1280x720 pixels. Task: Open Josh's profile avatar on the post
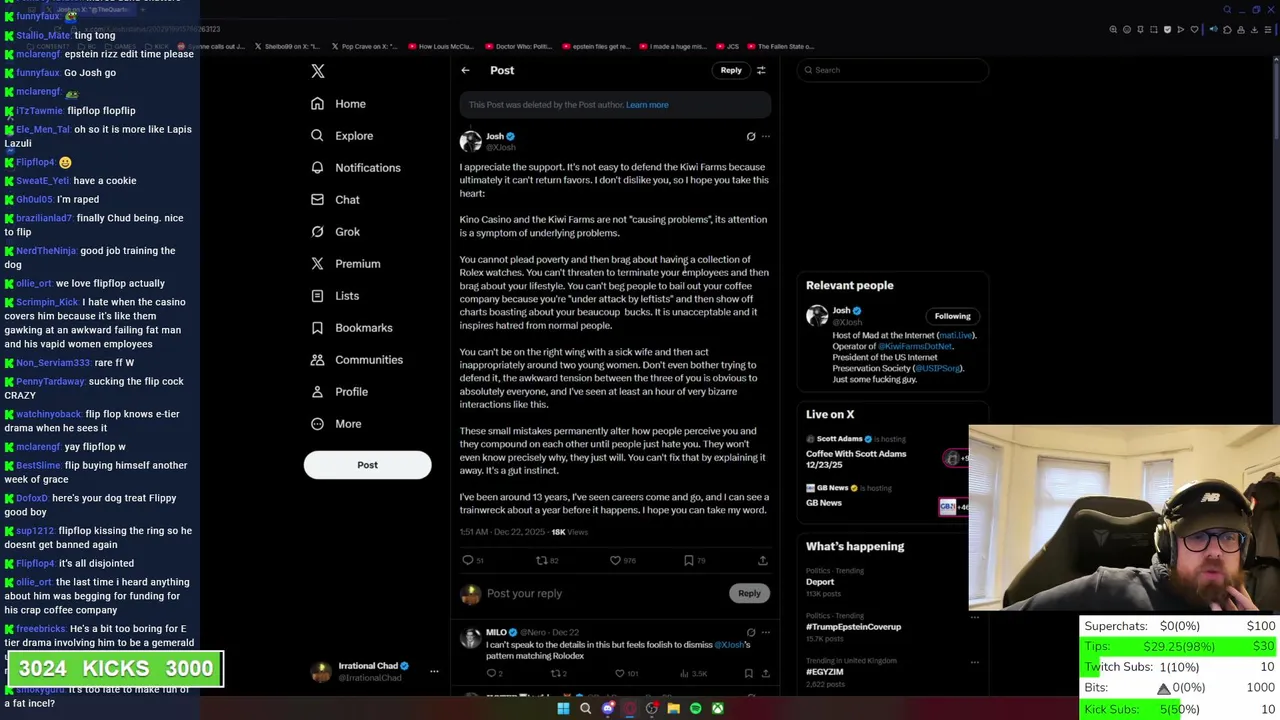coord(470,141)
